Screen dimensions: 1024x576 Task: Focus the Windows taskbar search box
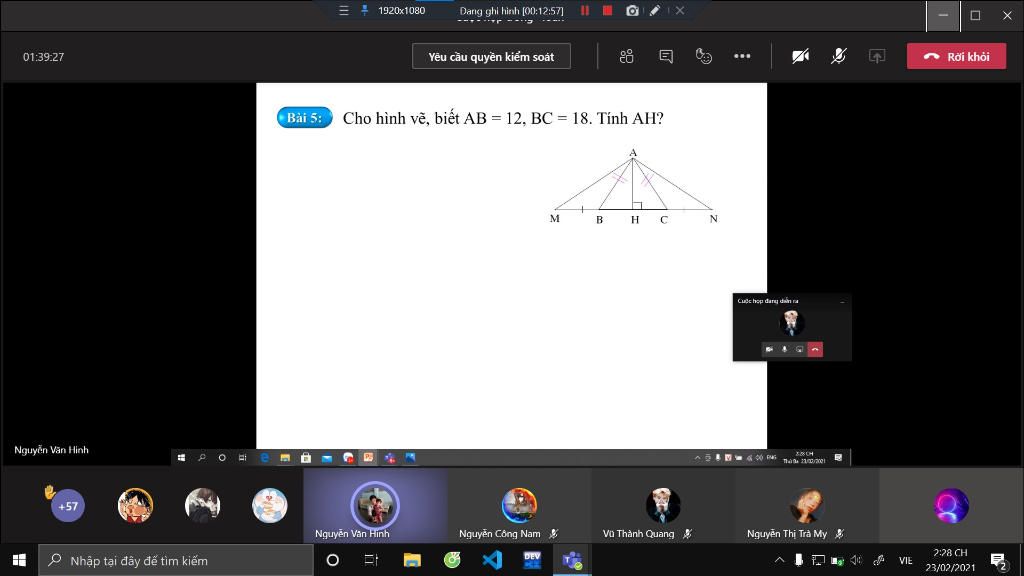176,560
